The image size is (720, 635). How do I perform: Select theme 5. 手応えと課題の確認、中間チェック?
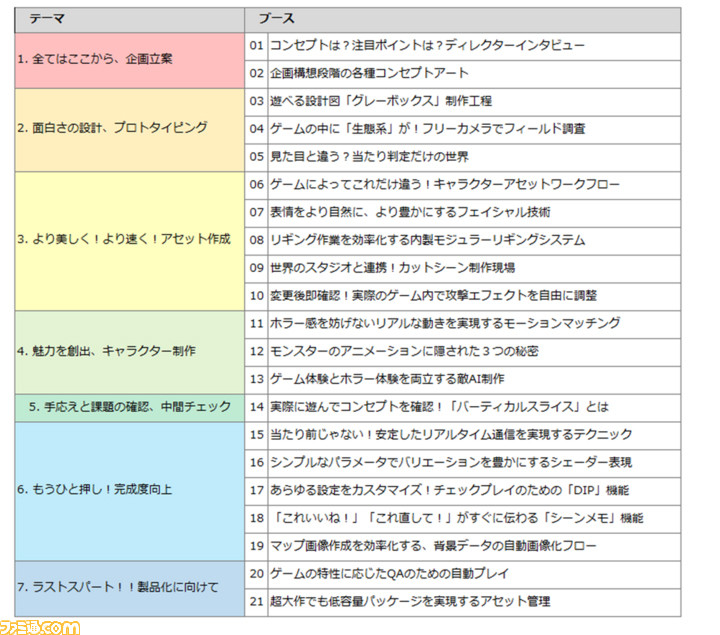[x=130, y=407]
